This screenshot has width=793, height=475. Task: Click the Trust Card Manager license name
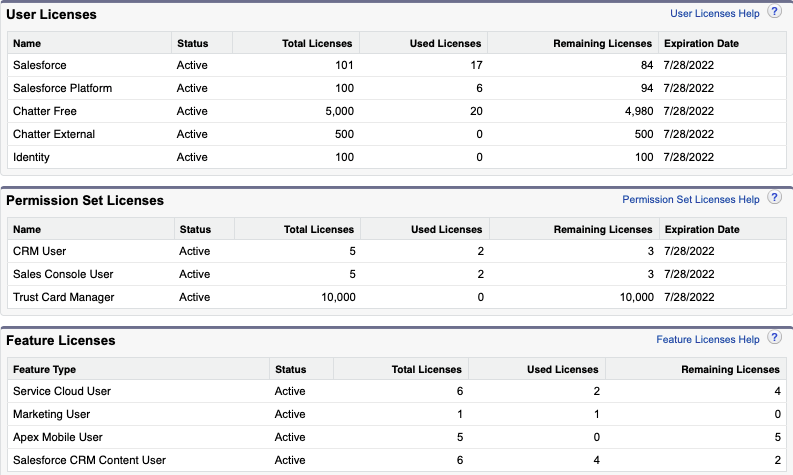coord(63,297)
